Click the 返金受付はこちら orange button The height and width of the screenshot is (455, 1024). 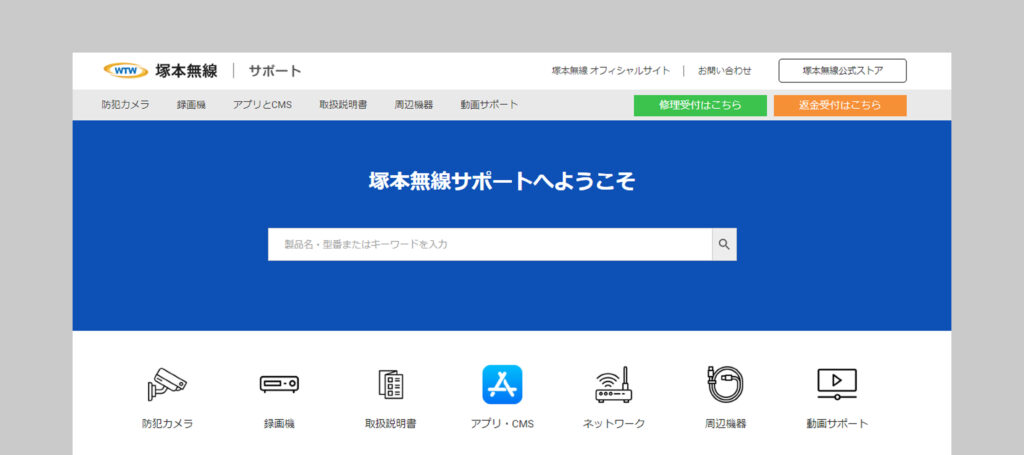tap(840, 105)
